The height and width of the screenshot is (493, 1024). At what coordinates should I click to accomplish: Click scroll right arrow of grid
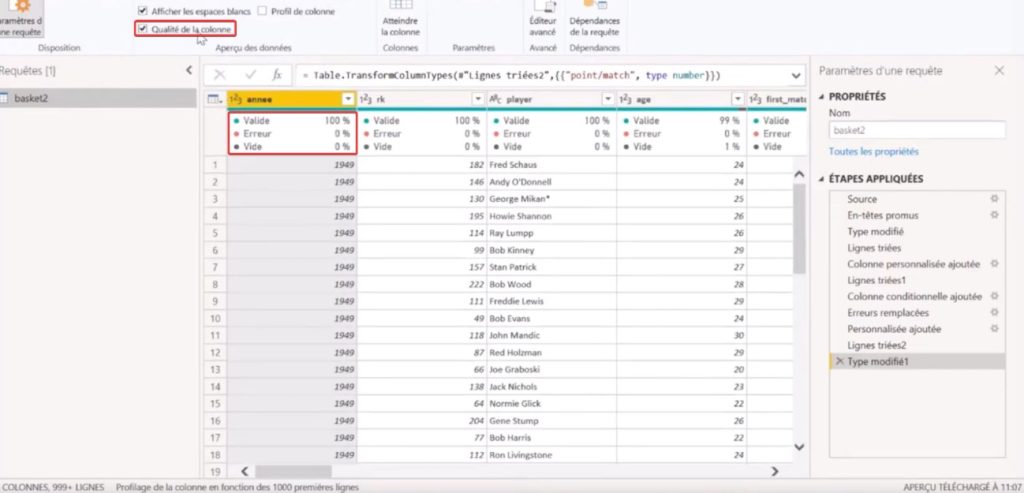tap(775, 471)
